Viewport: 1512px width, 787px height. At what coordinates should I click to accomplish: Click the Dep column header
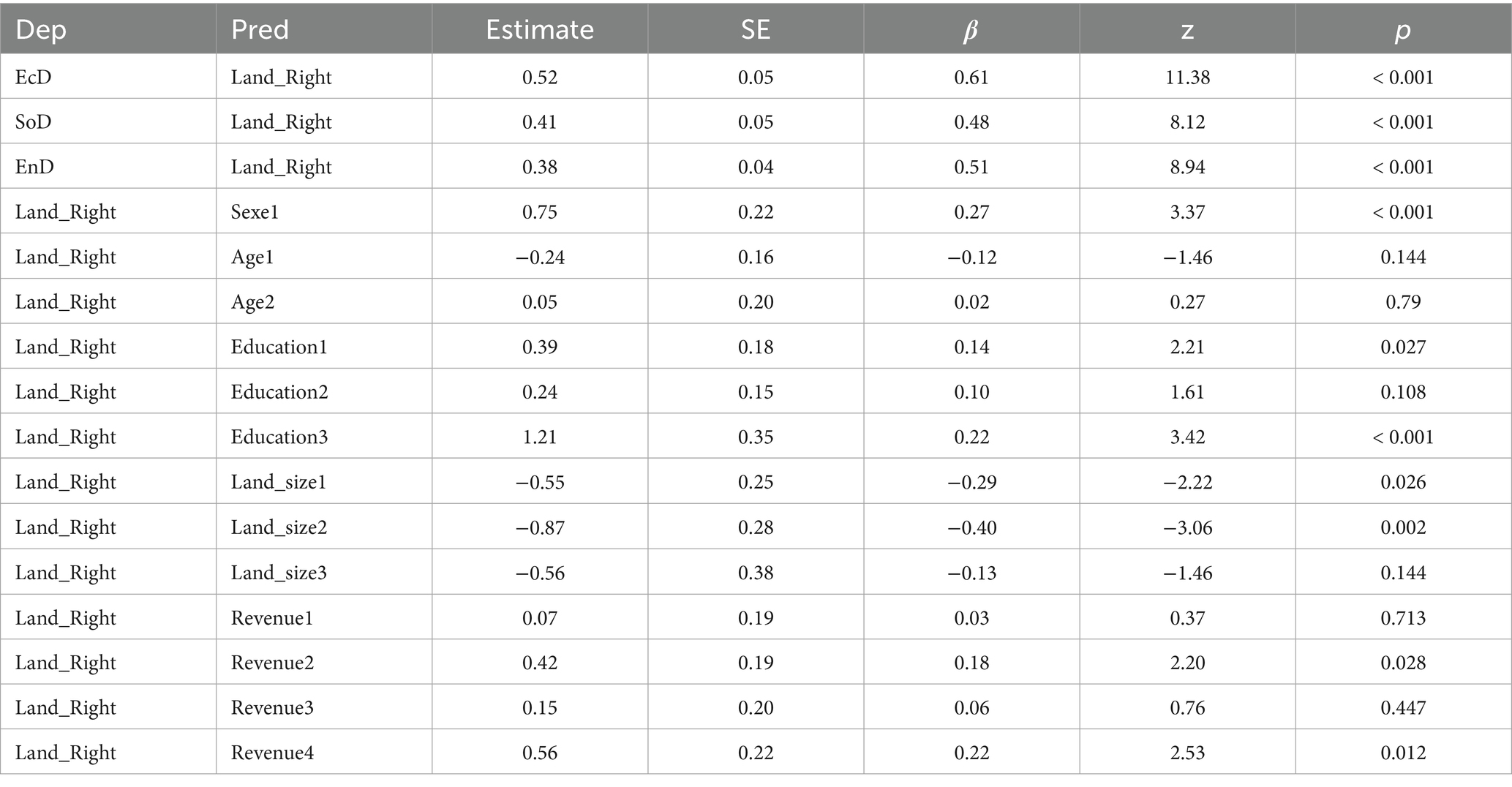tap(41, 30)
